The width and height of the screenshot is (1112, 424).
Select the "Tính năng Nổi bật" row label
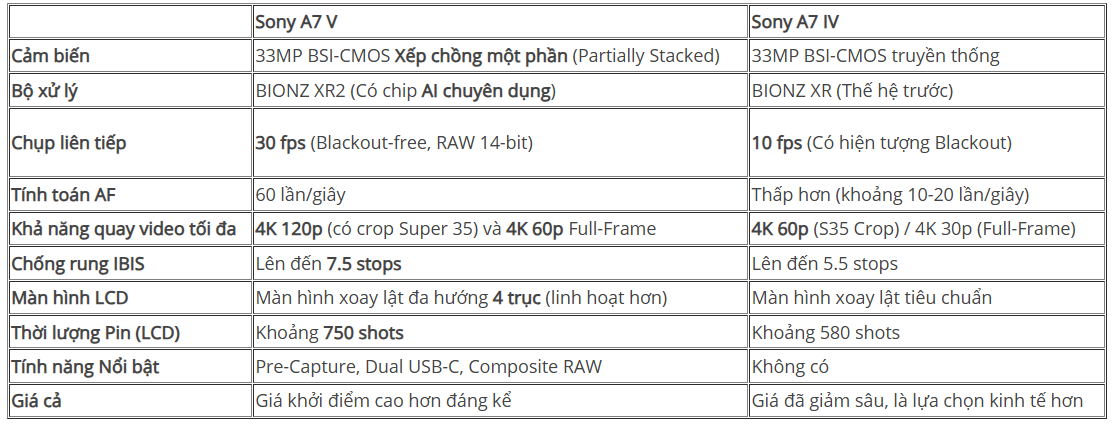[85, 367]
